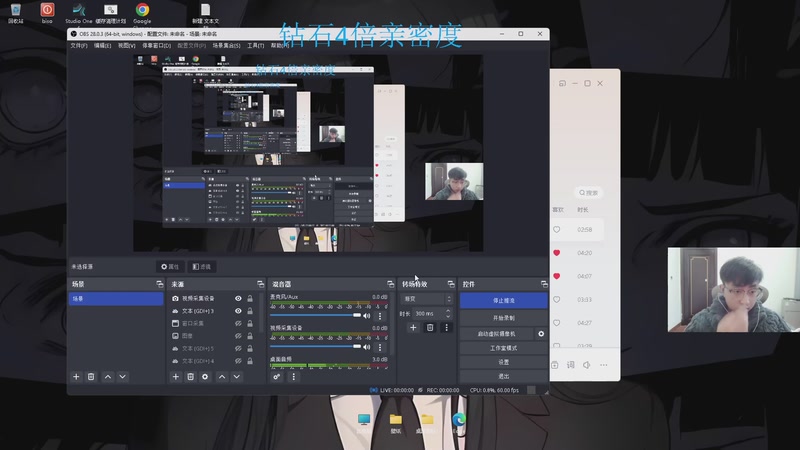Remove transition with trash icon
This screenshot has height=450, width=800.
tap(430, 328)
